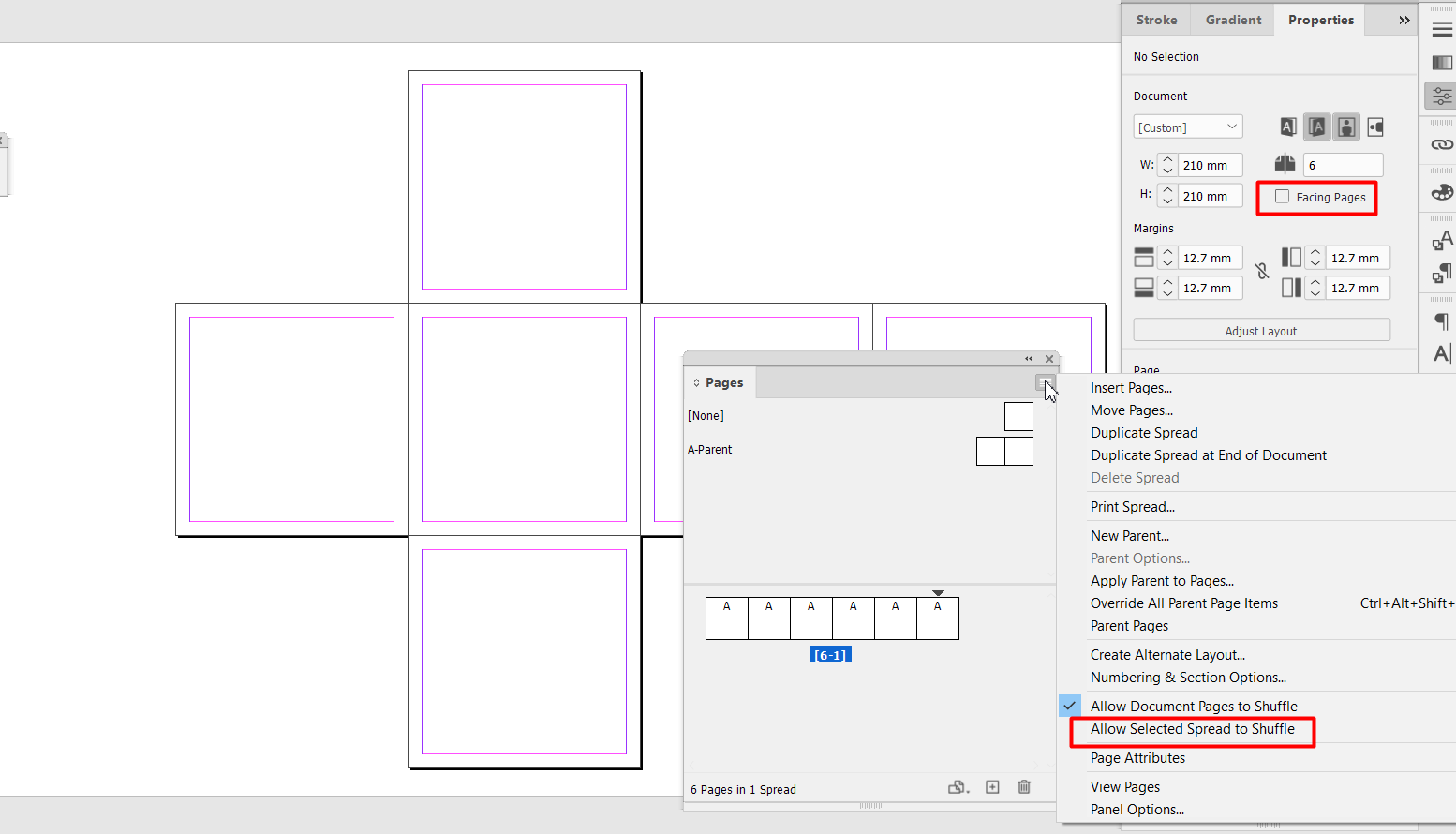1456x834 pixels.
Task: Open Paragraph Styles icon in dock
Action: point(1442,273)
